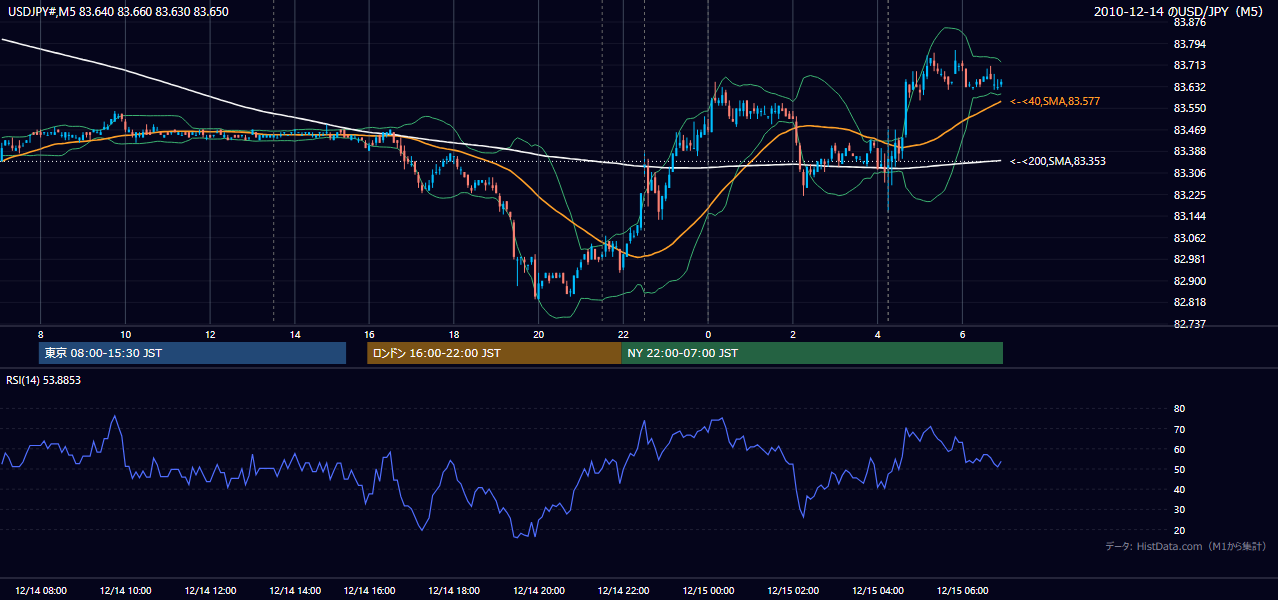Click price axis value 83.388

click(x=1188, y=151)
